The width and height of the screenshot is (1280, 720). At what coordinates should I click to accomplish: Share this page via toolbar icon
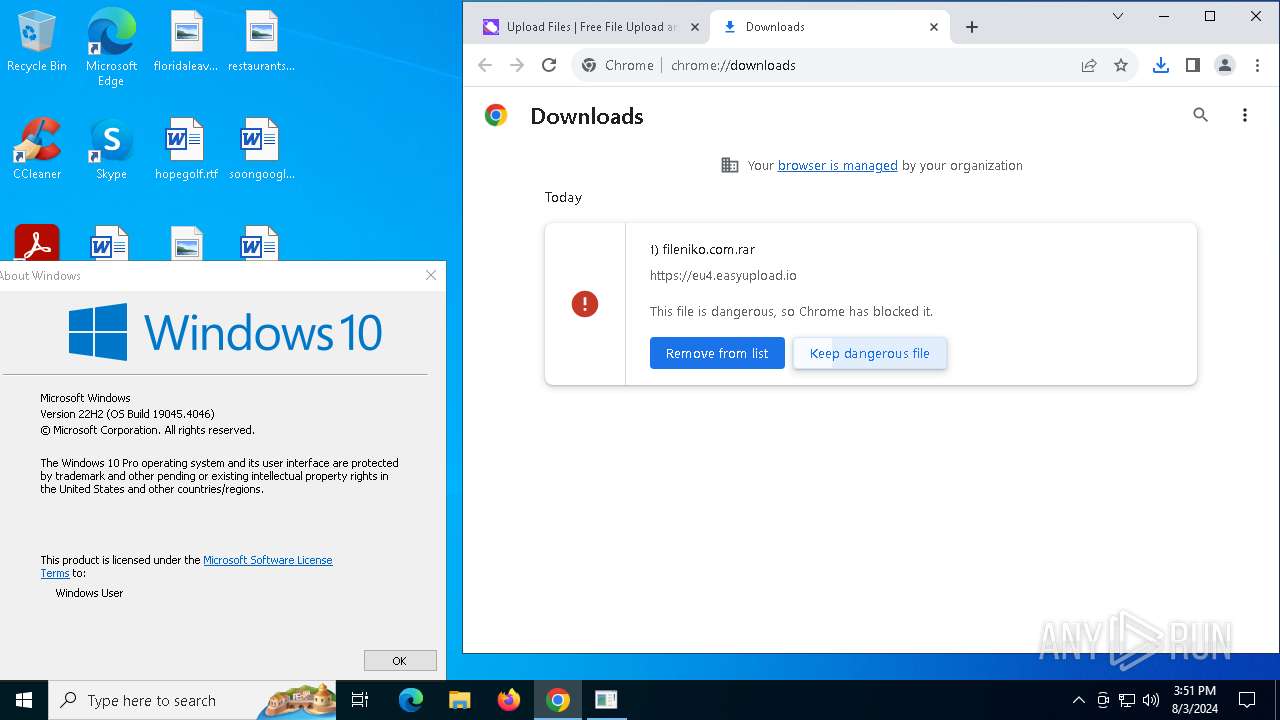[1089, 65]
